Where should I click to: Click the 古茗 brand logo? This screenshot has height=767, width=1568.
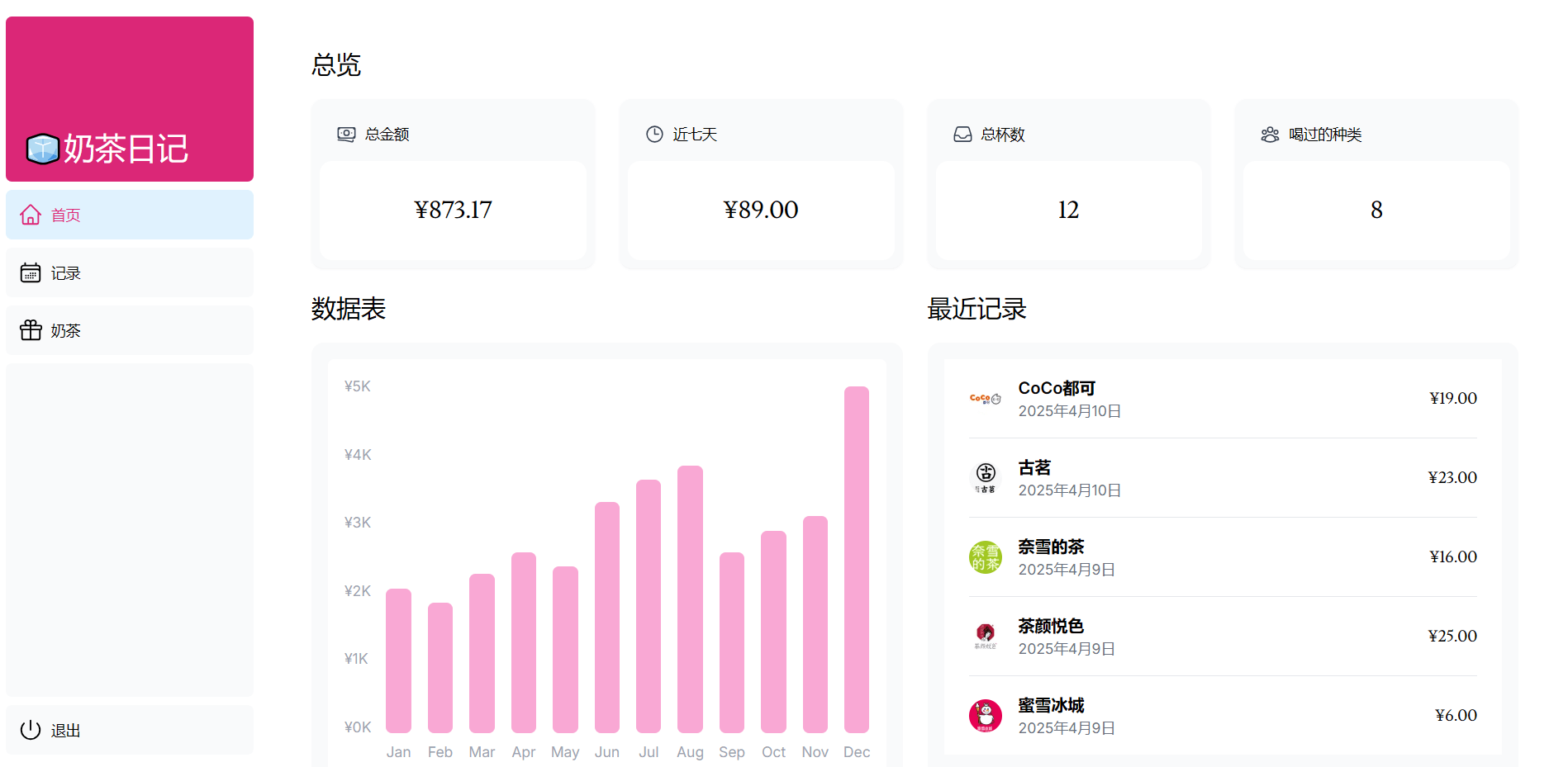985,478
